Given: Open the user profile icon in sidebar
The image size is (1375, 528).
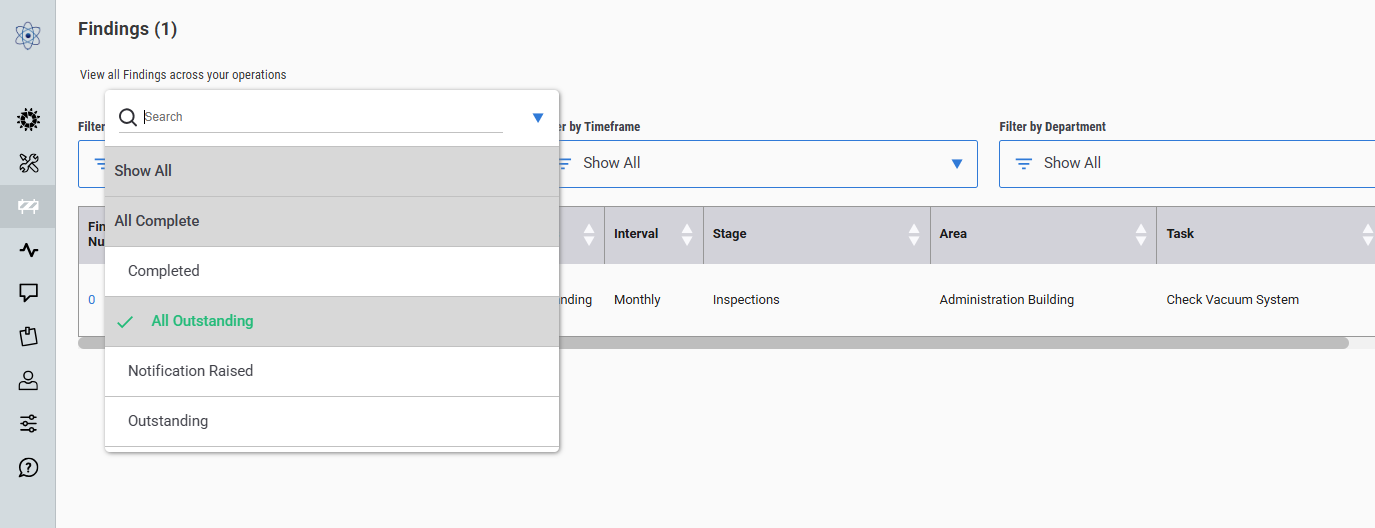Looking at the screenshot, I should click(28, 380).
